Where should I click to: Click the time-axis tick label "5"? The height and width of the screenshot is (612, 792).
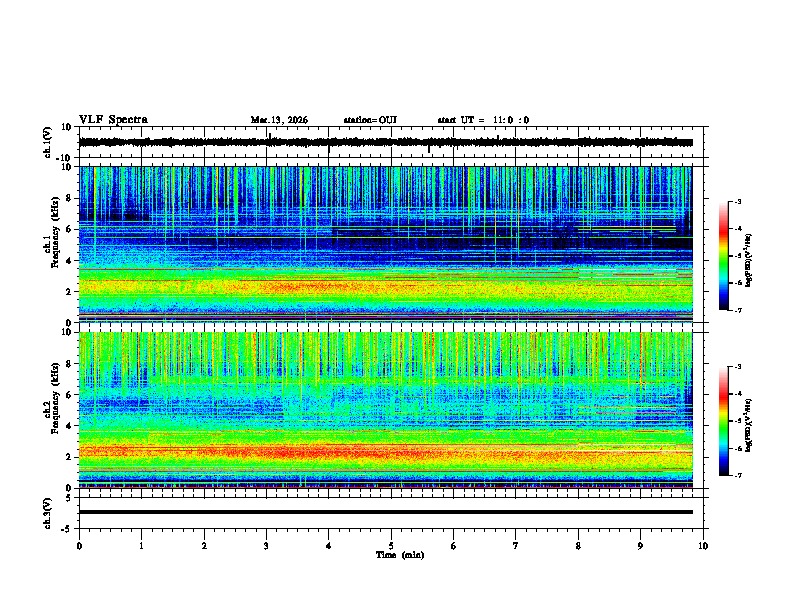tap(391, 546)
